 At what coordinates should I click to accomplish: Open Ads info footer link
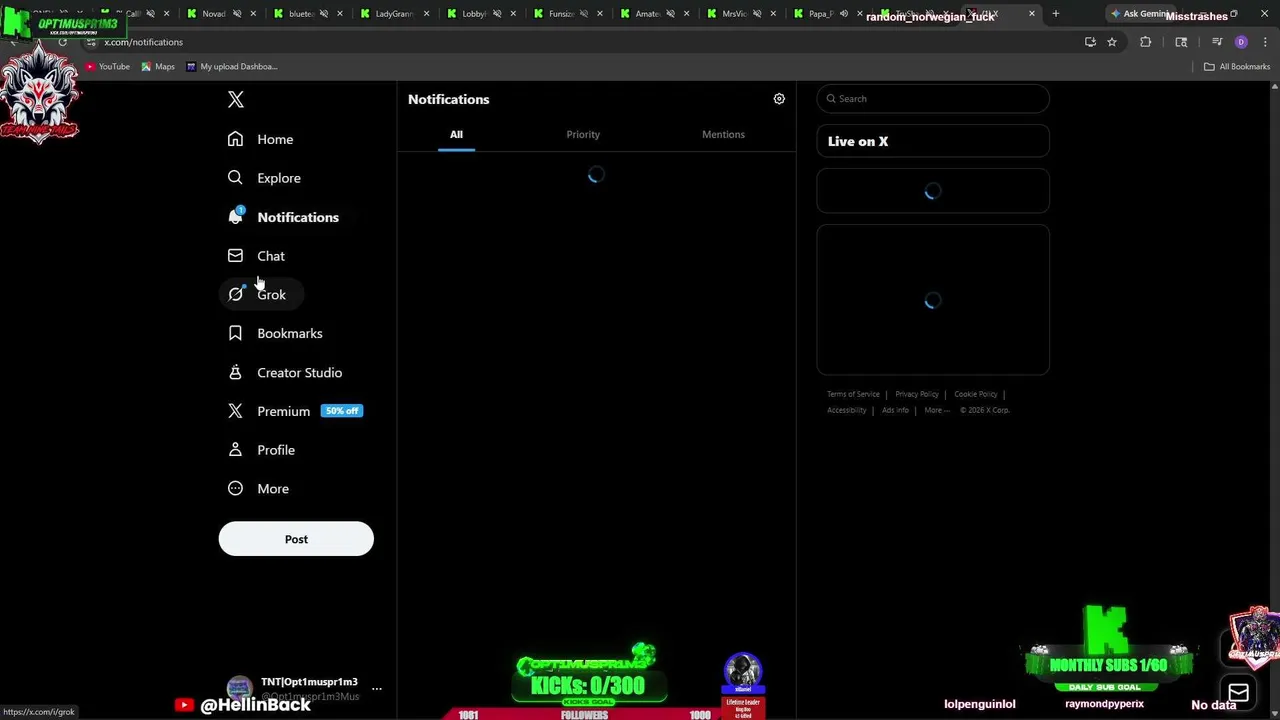point(895,410)
